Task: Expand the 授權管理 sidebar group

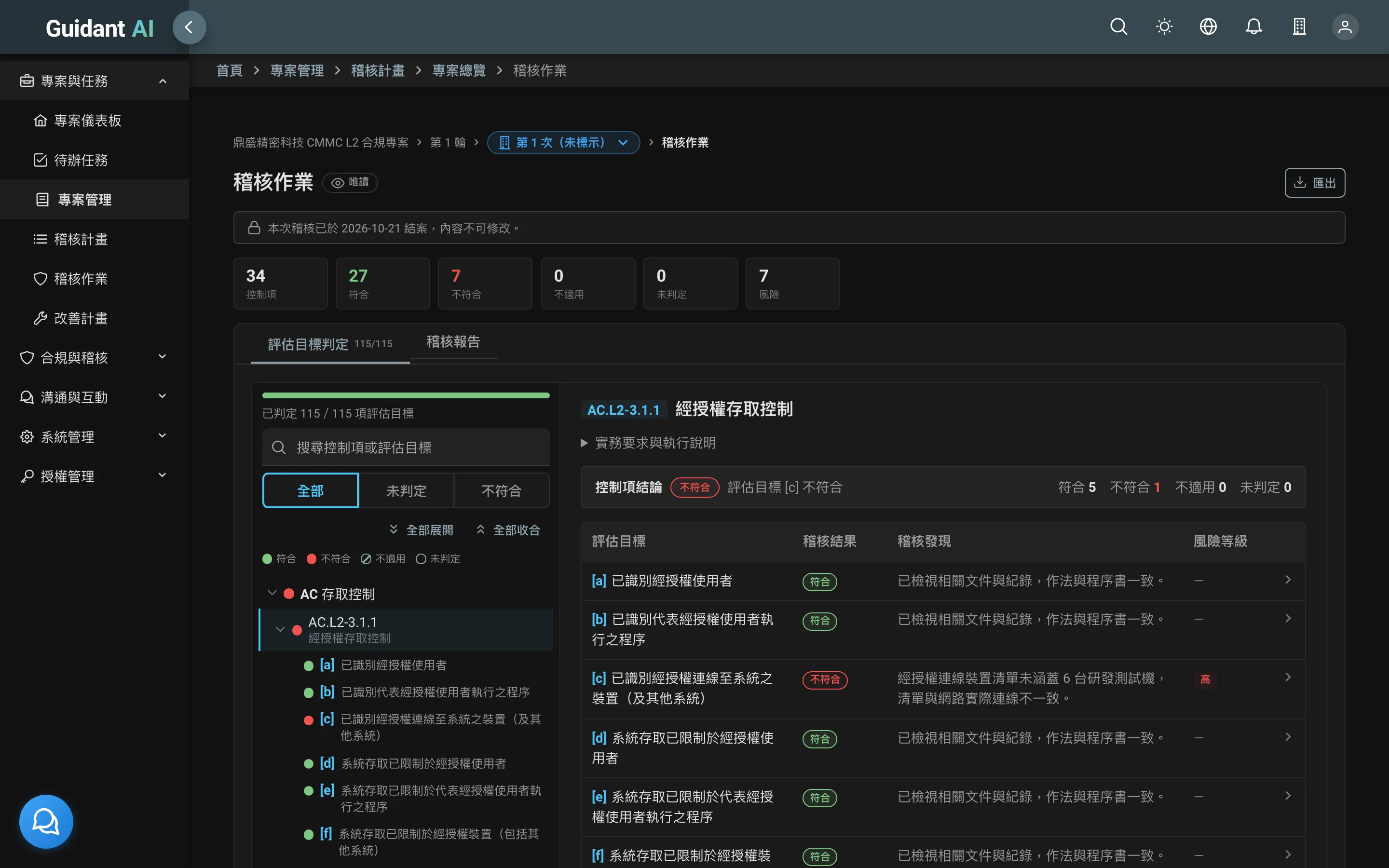Action: tap(95, 477)
